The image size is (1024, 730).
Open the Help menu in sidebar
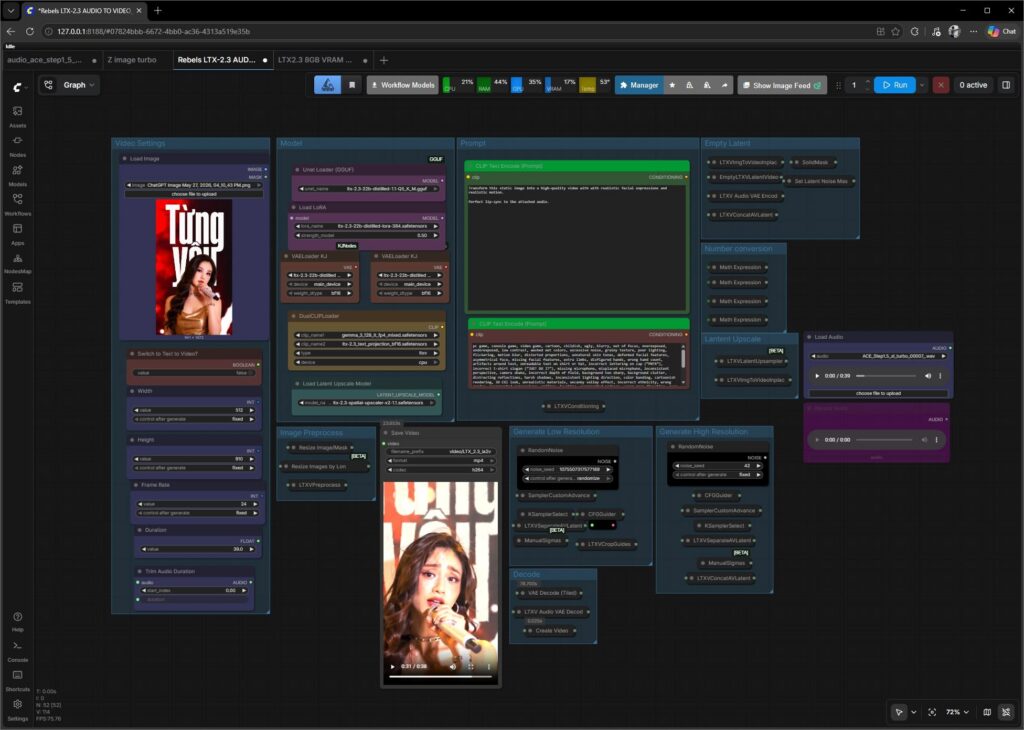(18, 622)
